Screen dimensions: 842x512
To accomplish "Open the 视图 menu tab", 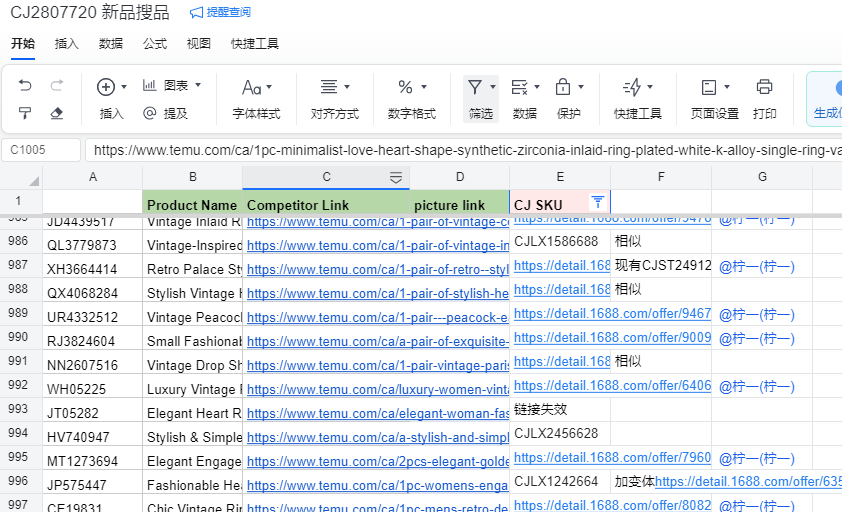I will 199,44.
